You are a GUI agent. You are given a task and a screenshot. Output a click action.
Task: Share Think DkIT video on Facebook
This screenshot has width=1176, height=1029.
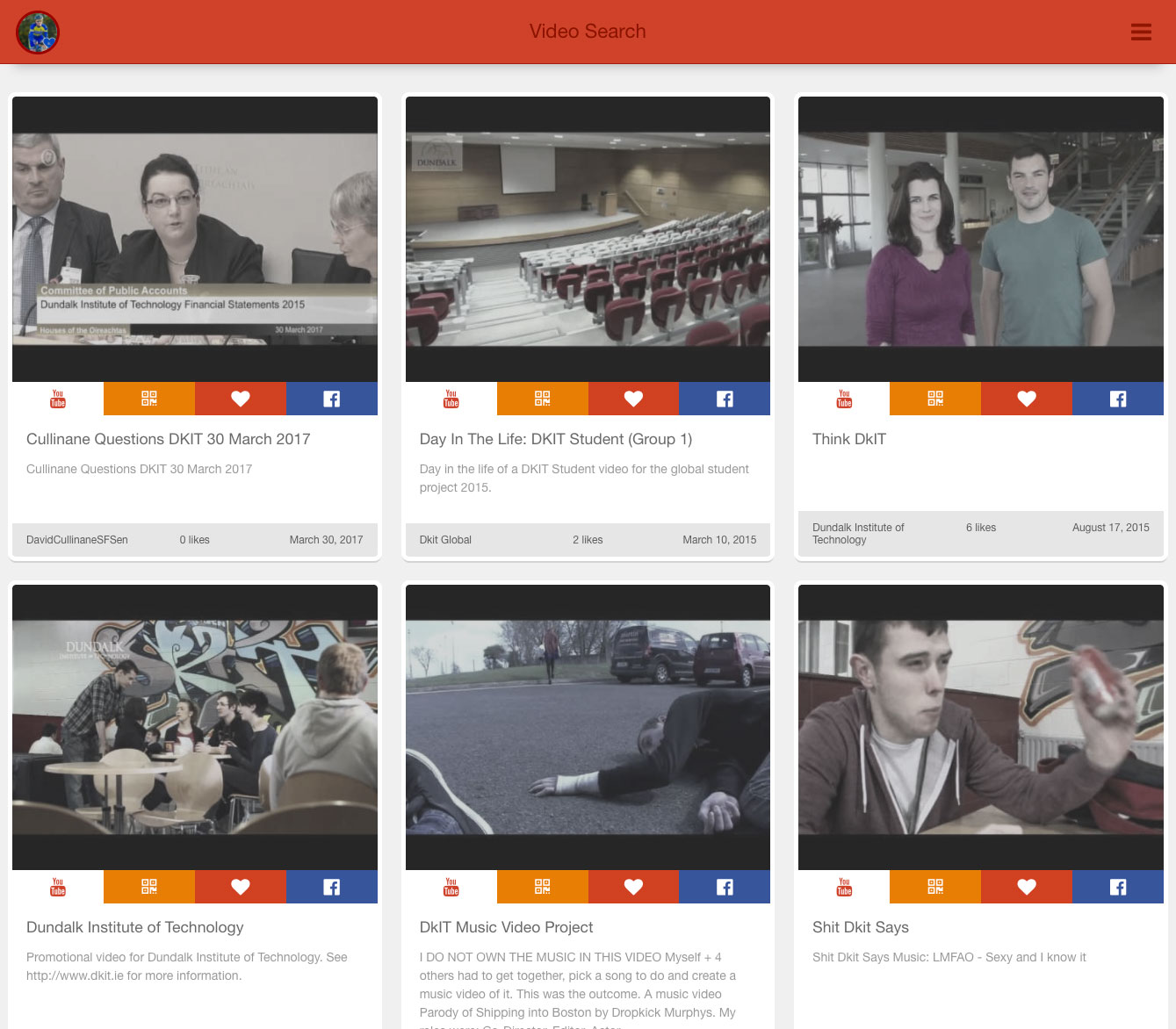point(1118,399)
